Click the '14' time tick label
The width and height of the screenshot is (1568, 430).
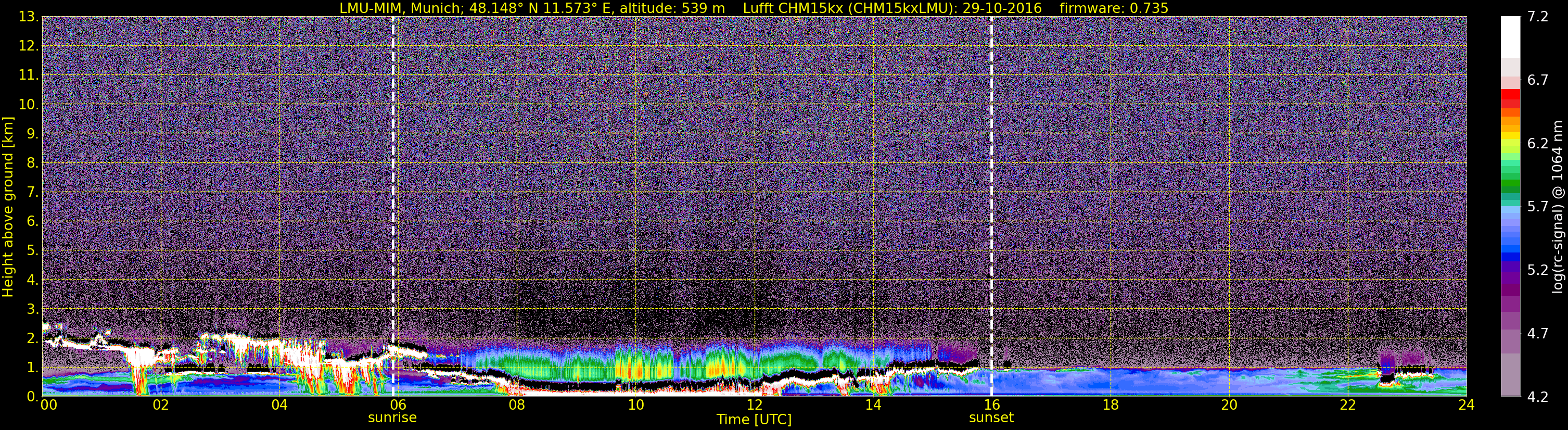click(873, 405)
